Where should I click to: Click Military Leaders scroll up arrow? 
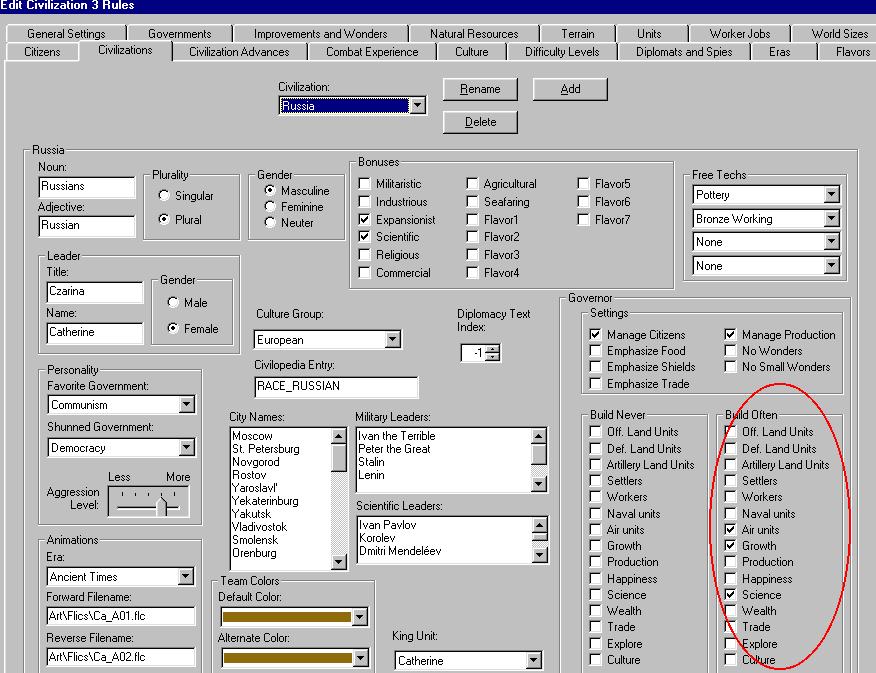click(x=539, y=436)
